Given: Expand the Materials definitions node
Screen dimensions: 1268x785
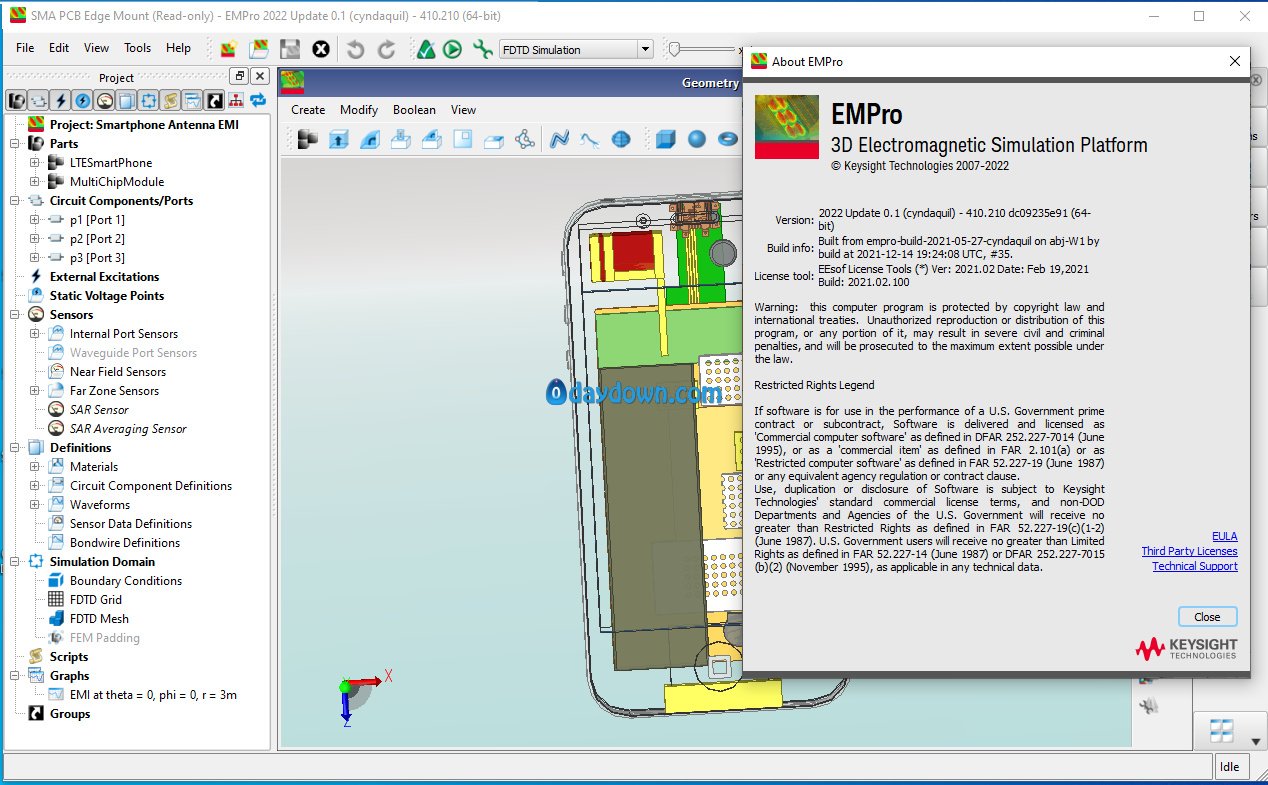Looking at the screenshot, I should (x=35, y=467).
